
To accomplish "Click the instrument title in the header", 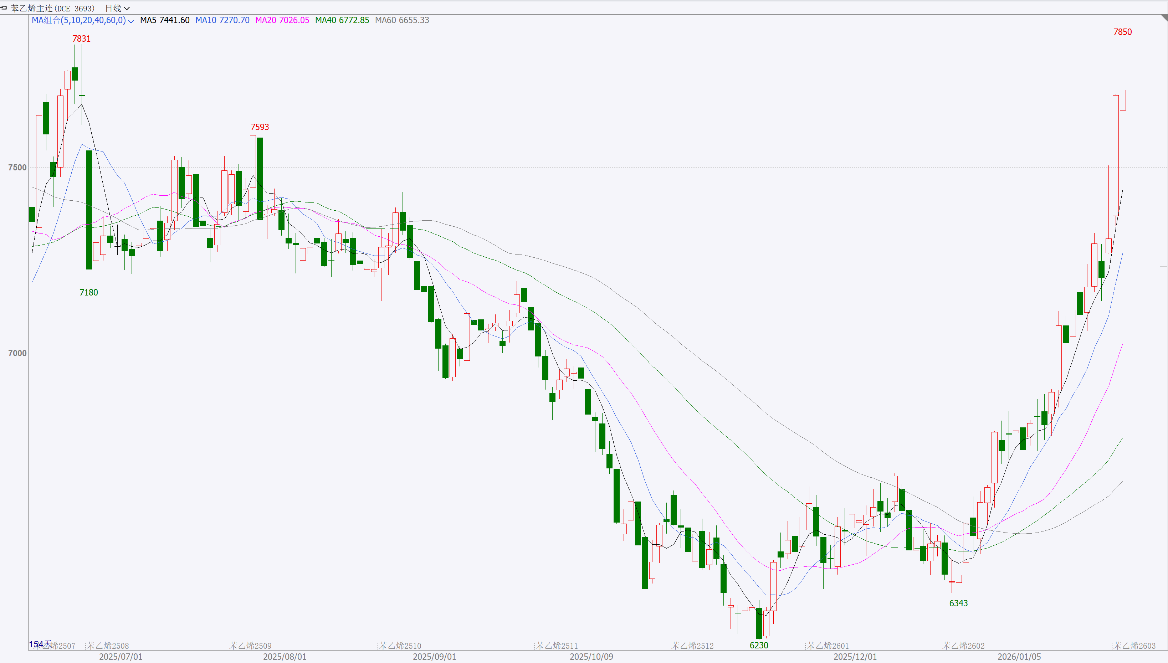I will [52, 7].
